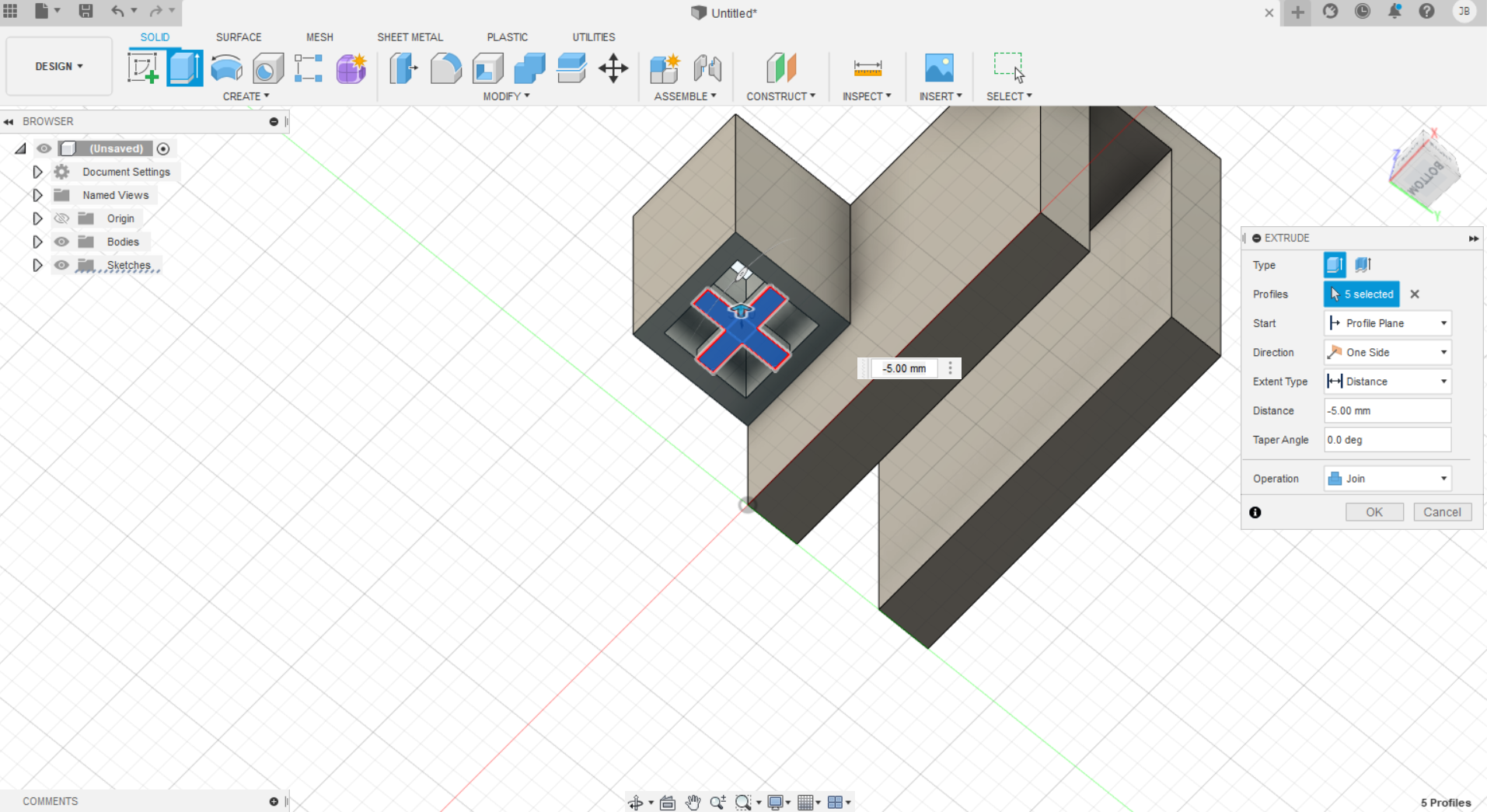Viewport: 1487px width, 812px height.
Task: Select the Hole tool
Action: click(x=267, y=68)
